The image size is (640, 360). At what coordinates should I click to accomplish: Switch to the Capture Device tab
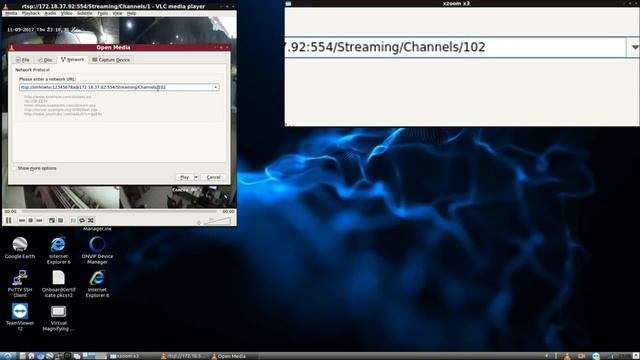111,60
